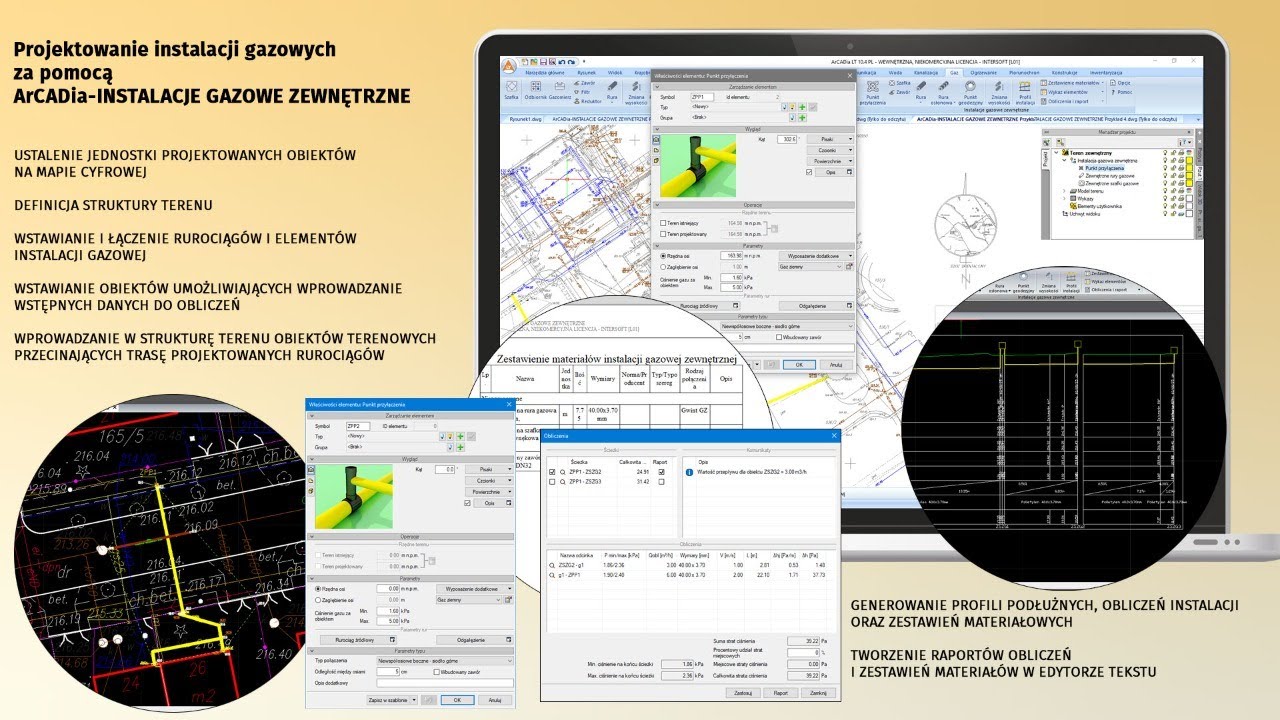Click the green plus in ZFP2 dialog Grupa row
1280x720 pixels.
coord(459,447)
